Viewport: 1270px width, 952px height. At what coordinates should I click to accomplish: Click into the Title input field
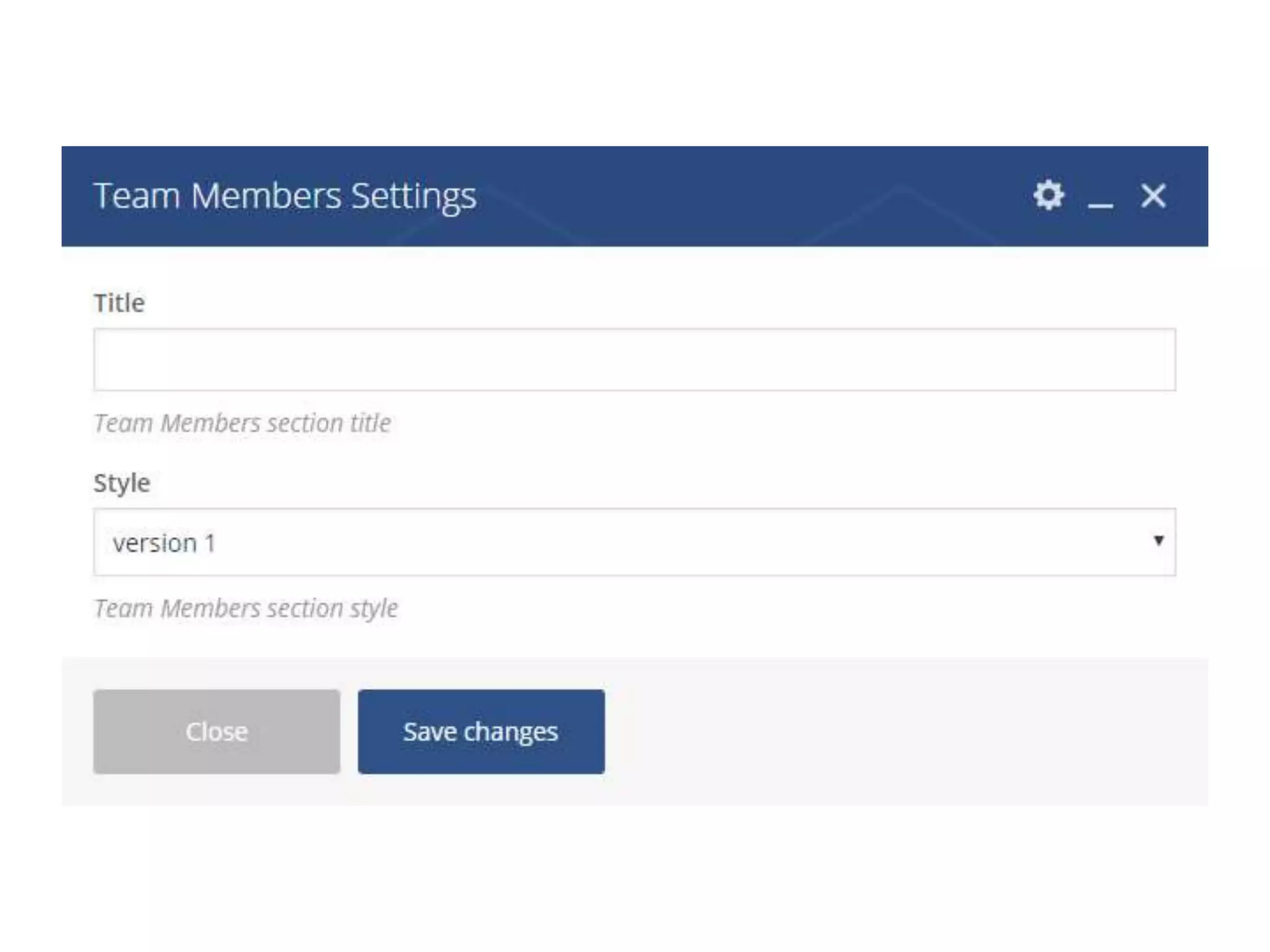point(634,359)
